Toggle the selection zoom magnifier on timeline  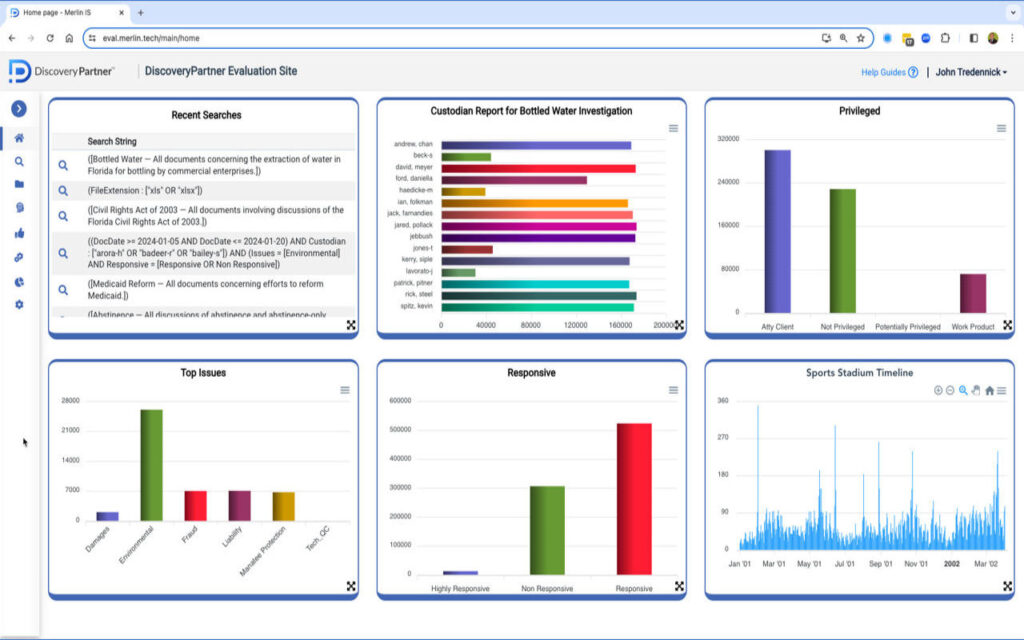point(963,390)
